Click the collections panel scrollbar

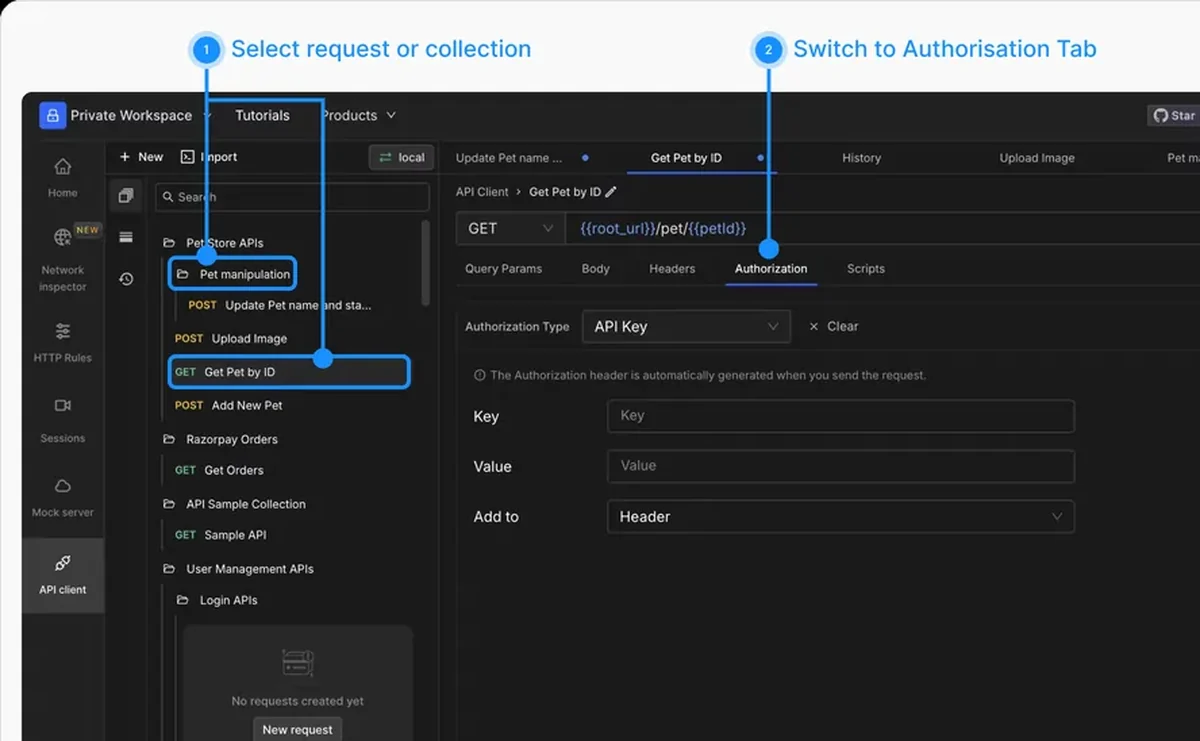(x=426, y=262)
